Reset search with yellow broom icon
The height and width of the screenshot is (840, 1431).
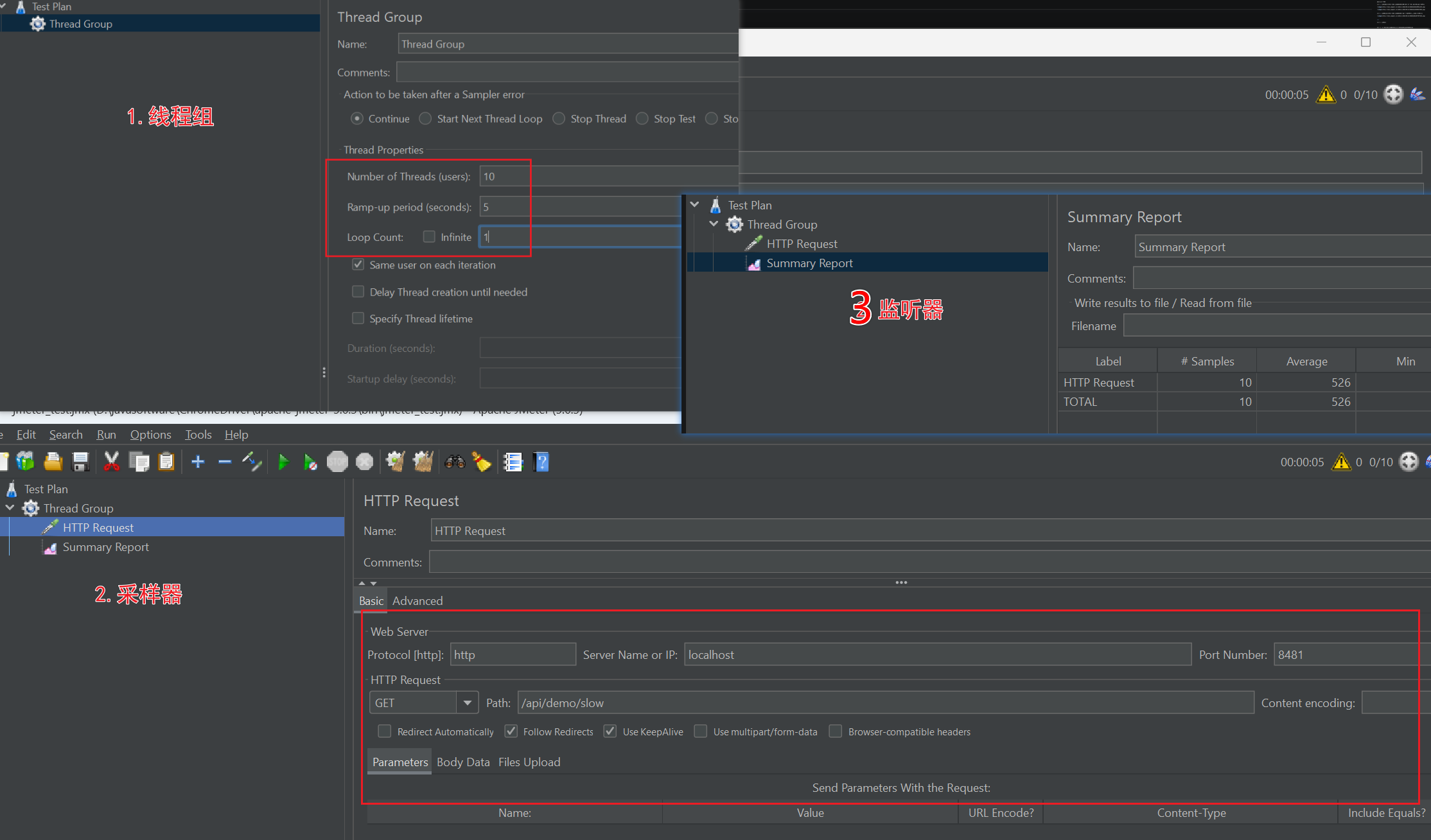pos(482,461)
